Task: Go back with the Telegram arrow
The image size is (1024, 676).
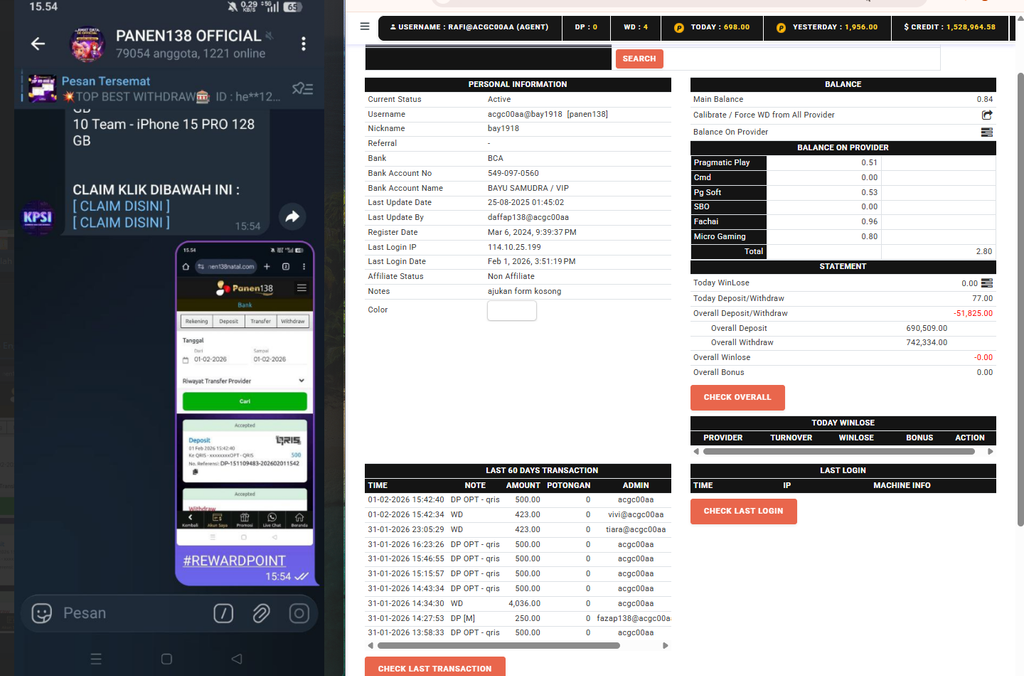Action: point(38,44)
